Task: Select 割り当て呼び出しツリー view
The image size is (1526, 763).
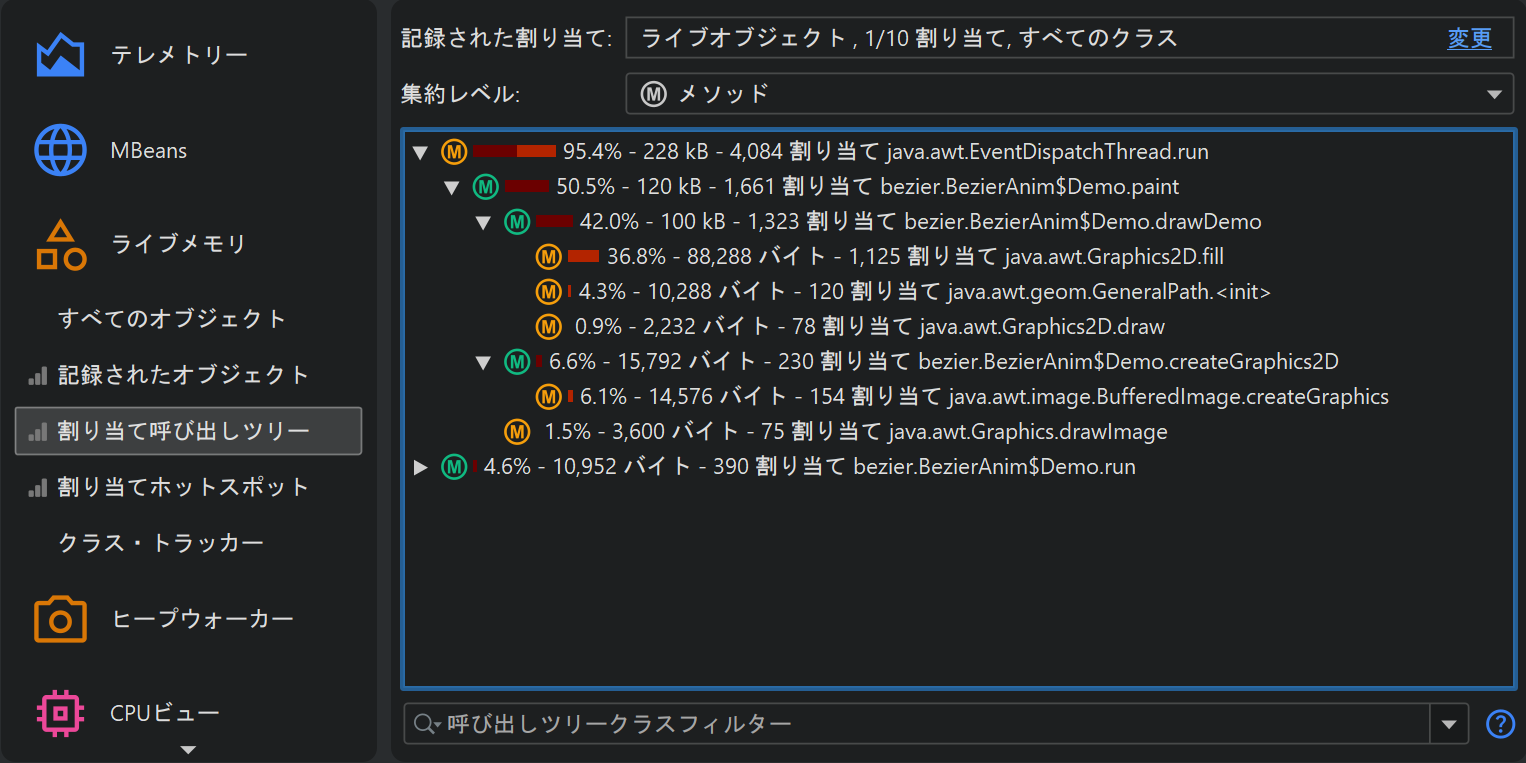Action: tap(188, 431)
